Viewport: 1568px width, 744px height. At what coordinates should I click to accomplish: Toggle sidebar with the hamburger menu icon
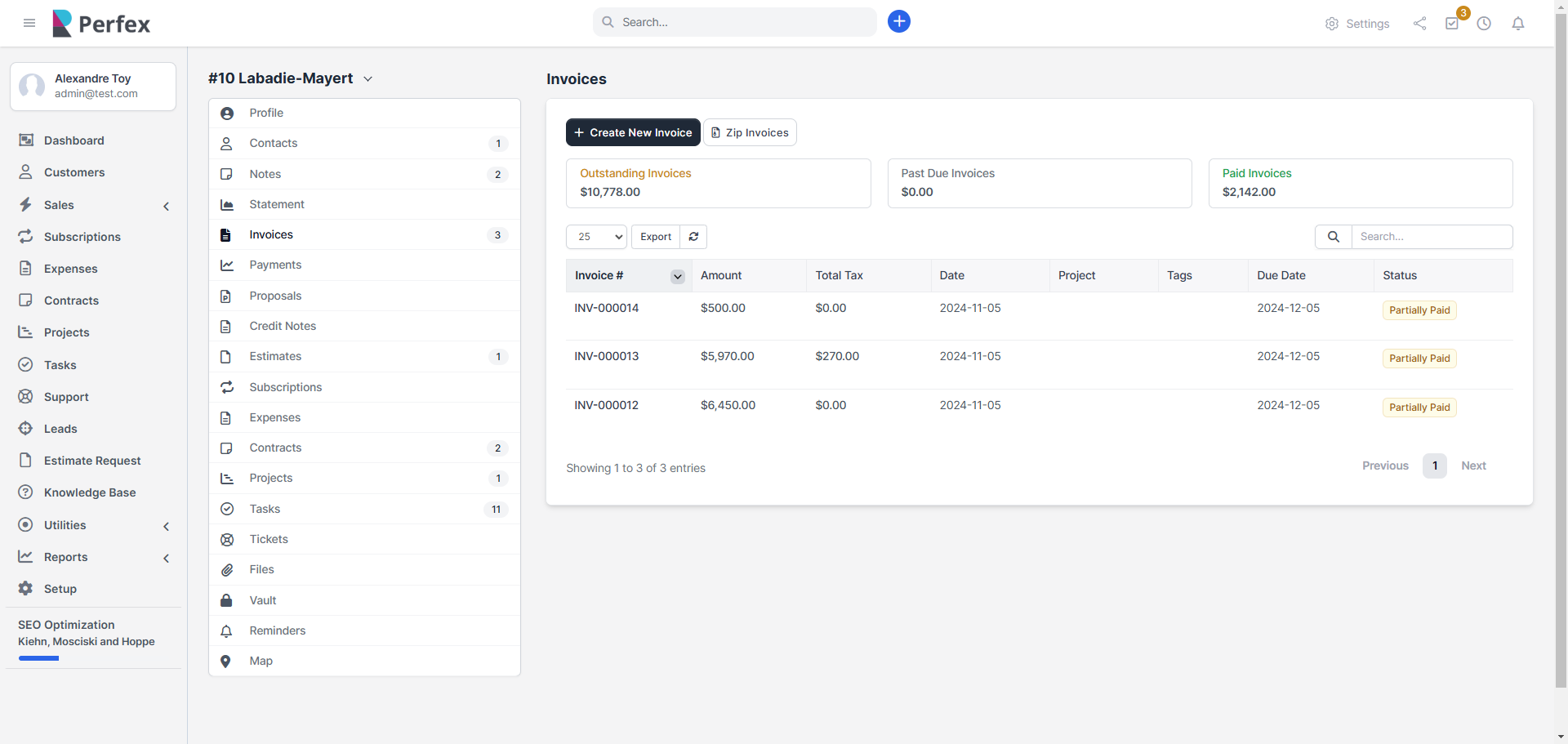pyautogui.click(x=29, y=23)
